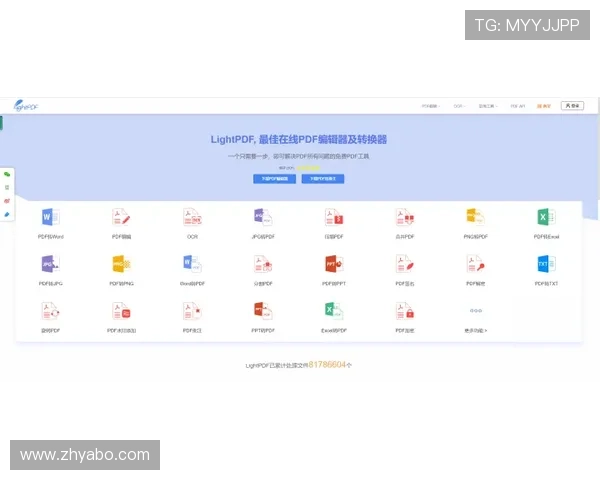Viewport: 600px width, 480px height.
Task: Click the red icon in left sidebar
Action: 7,201
